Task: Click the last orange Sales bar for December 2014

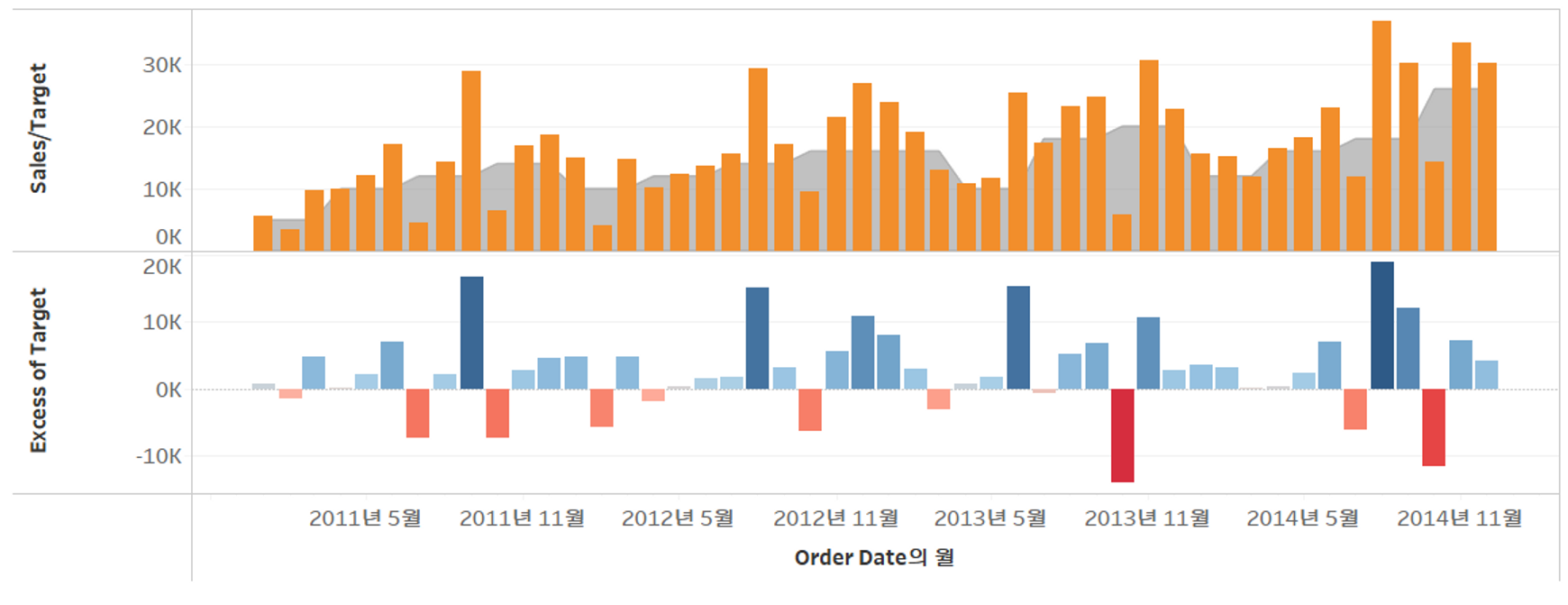Action: click(x=1487, y=157)
